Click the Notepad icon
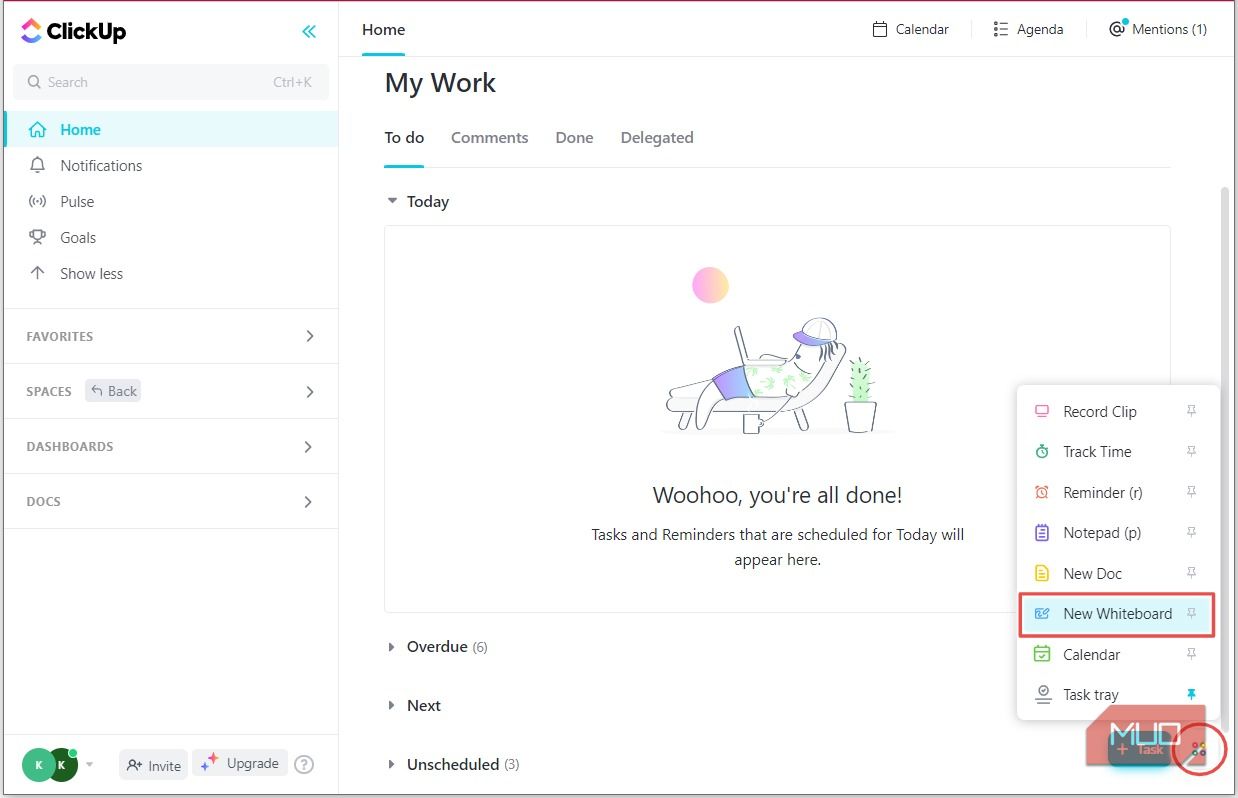 [1042, 533]
